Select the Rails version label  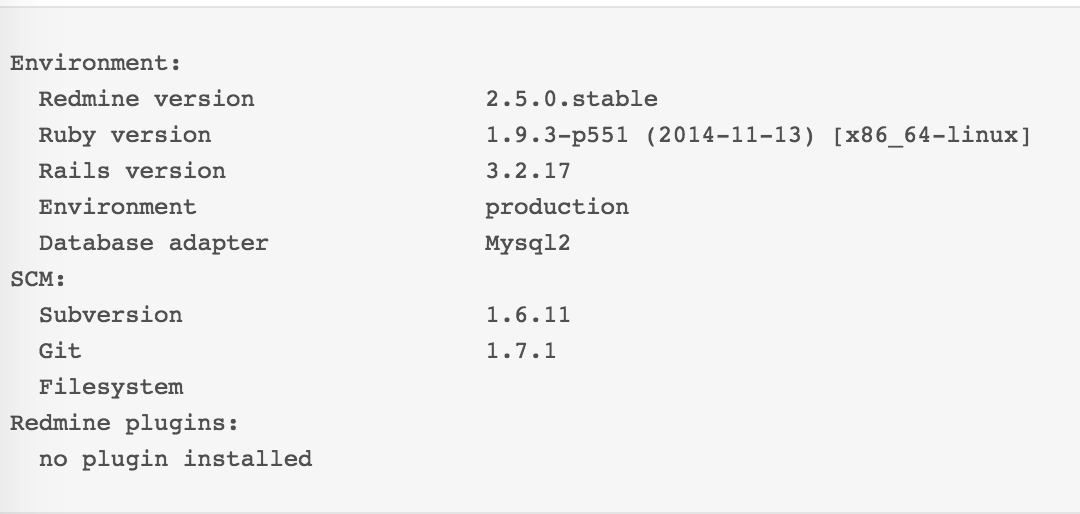(x=132, y=171)
